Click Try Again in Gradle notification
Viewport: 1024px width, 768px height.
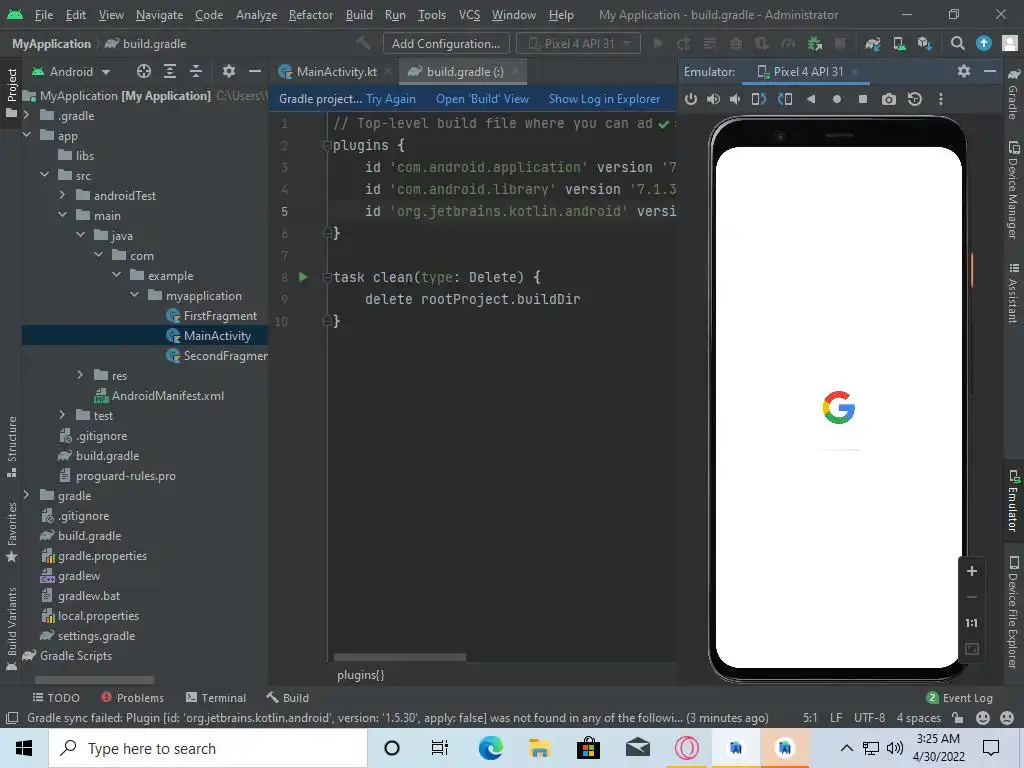pyautogui.click(x=391, y=99)
